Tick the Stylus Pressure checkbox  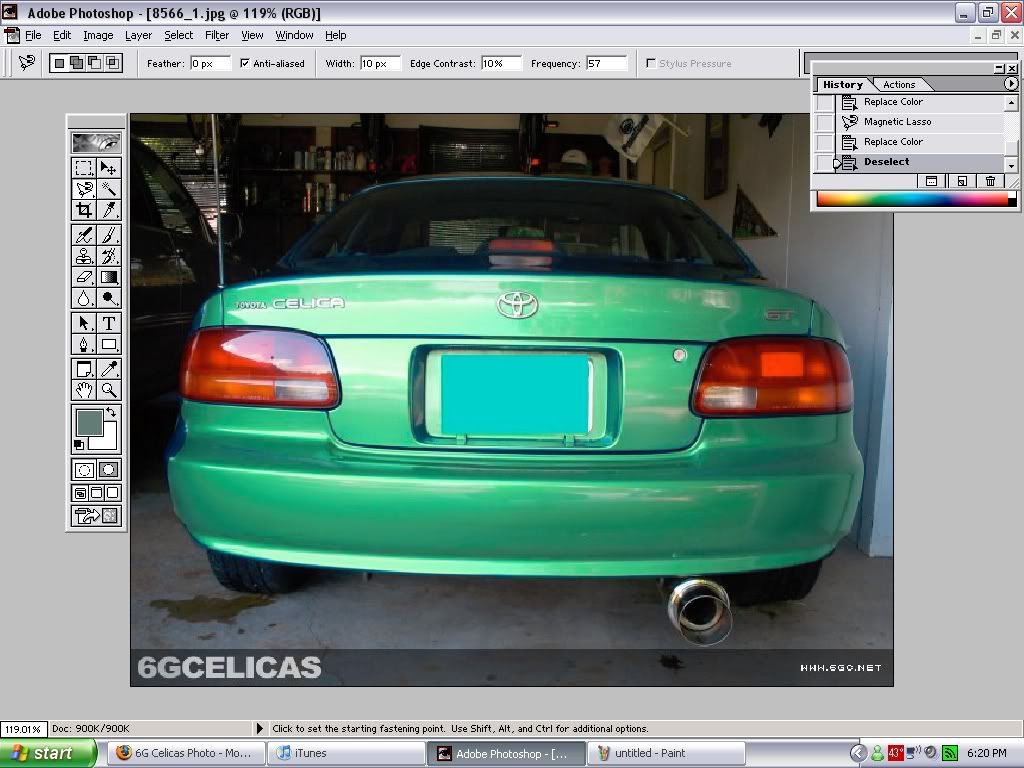point(650,63)
